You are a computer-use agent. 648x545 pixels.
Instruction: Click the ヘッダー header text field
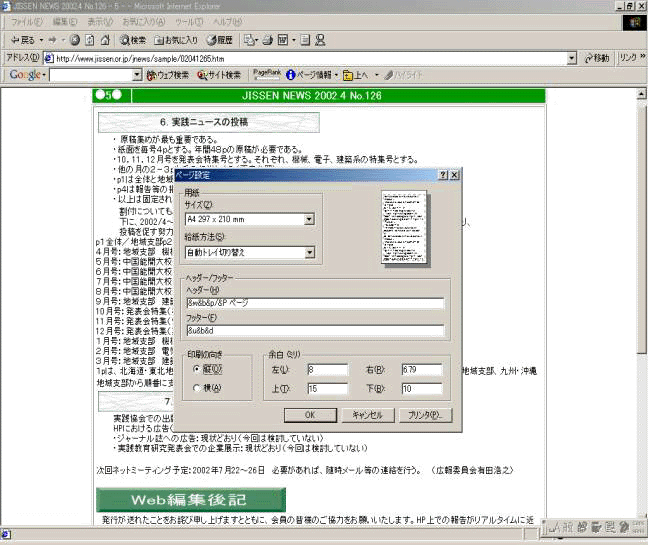click(x=315, y=302)
